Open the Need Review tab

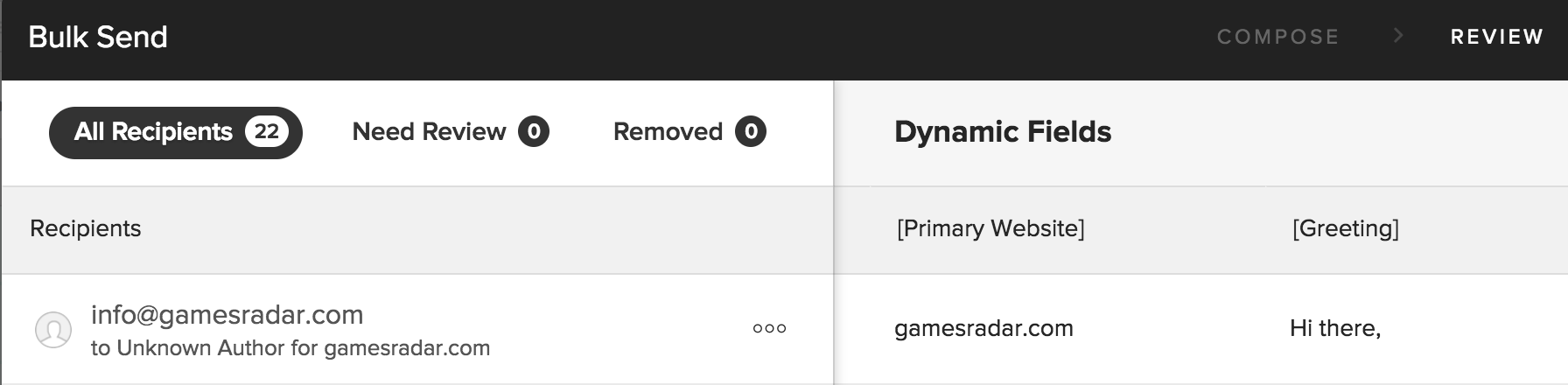pos(451,132)
